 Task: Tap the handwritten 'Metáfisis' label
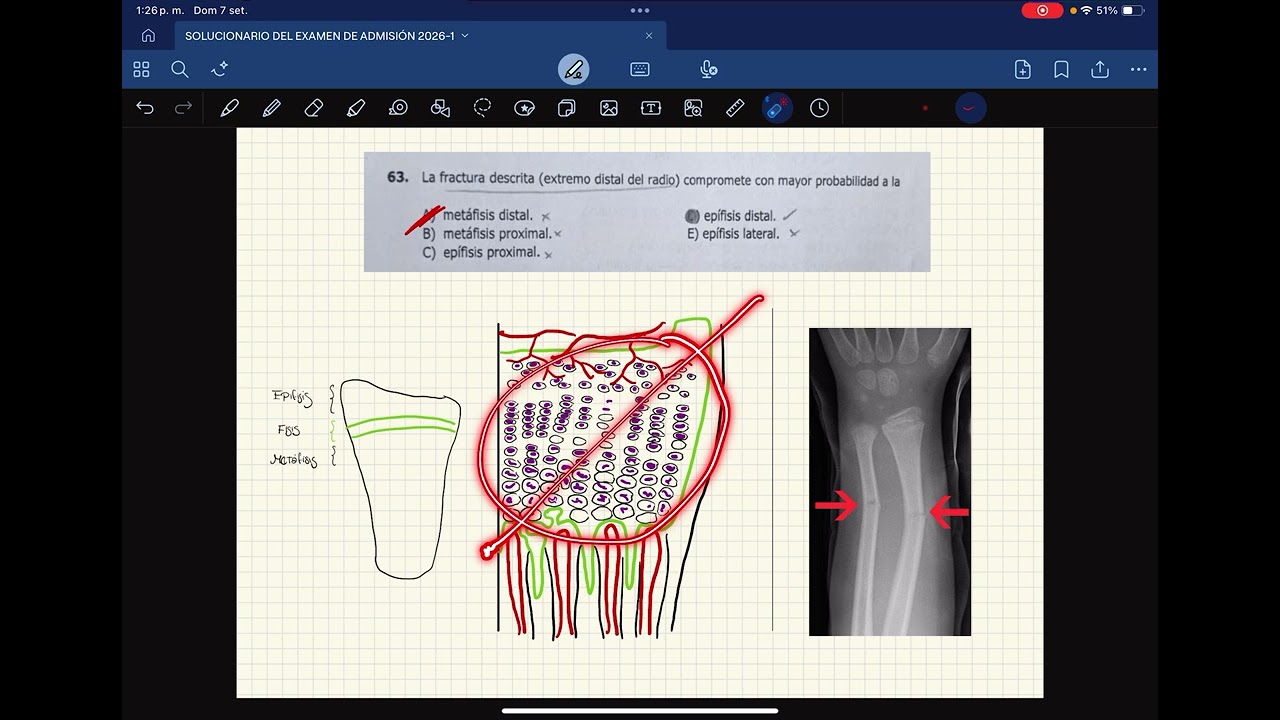(x=294, y=460)
